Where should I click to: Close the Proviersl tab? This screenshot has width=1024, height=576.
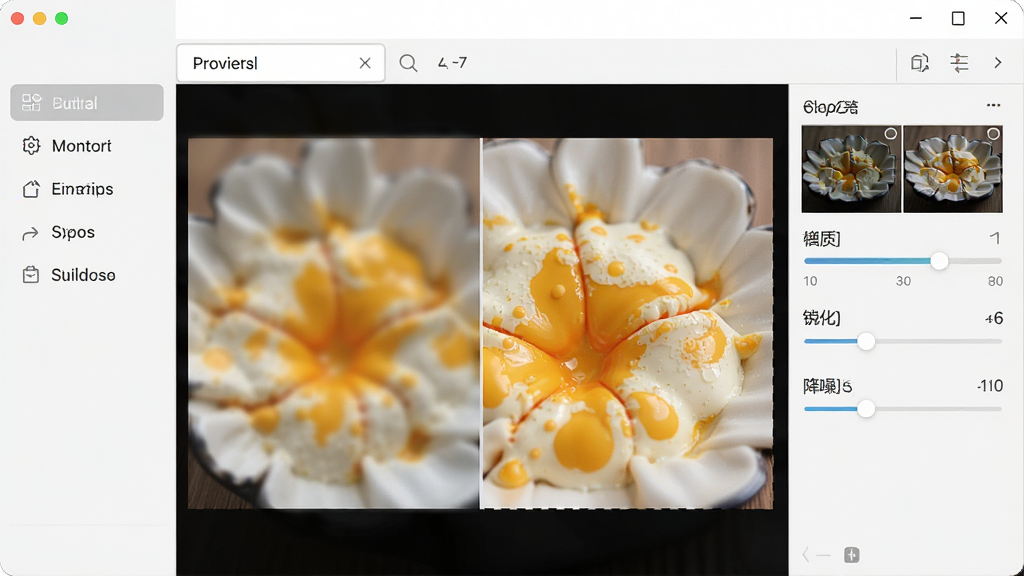(365, 63)
